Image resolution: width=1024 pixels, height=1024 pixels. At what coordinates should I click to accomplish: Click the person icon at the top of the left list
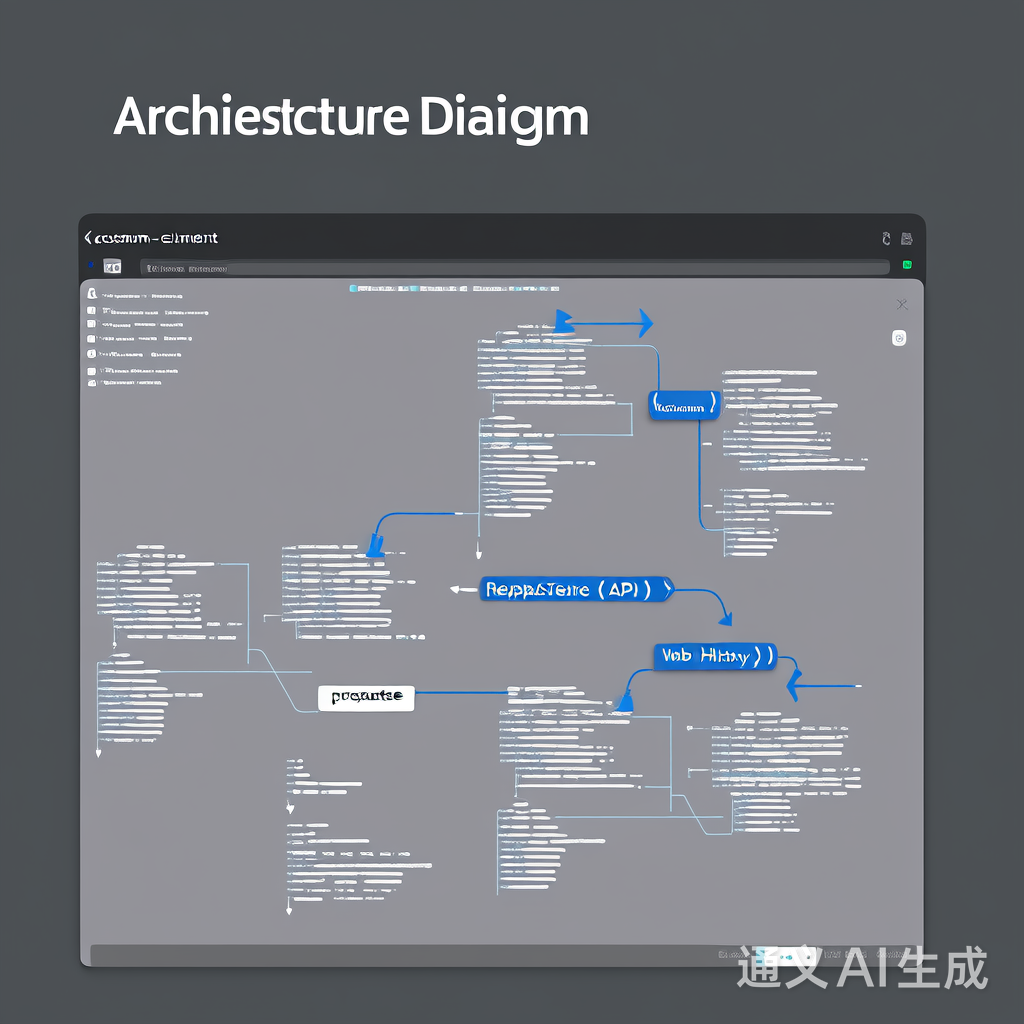click(92, 294)
